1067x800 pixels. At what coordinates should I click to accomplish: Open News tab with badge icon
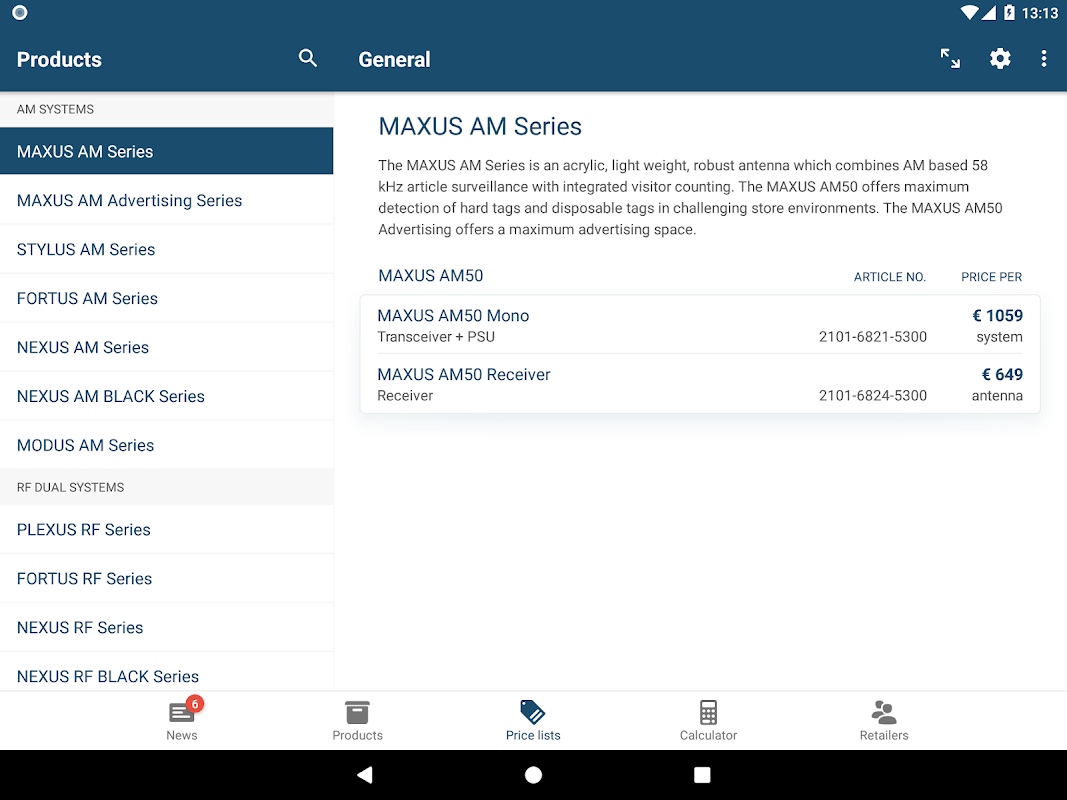[x=182, y=712]
